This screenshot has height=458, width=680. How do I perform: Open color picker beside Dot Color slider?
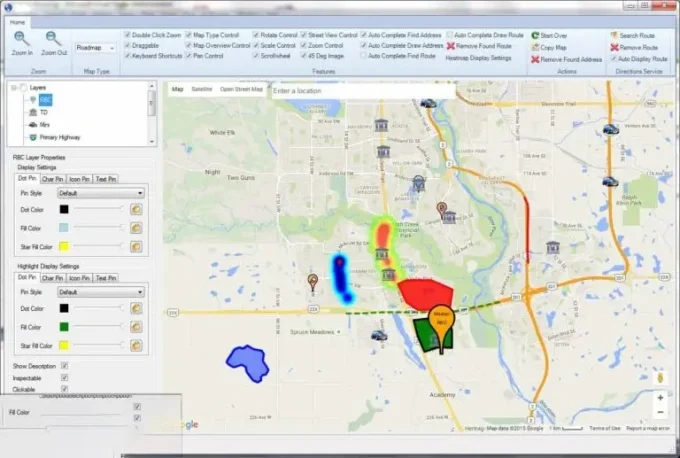click(135, 209)
